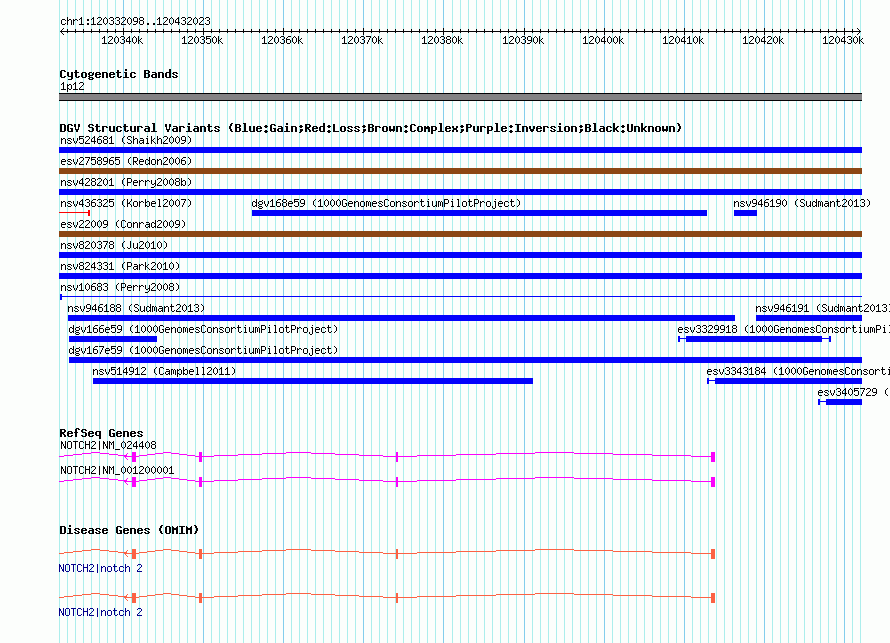Select the esv3405729 variant bar

coord(840,401)
